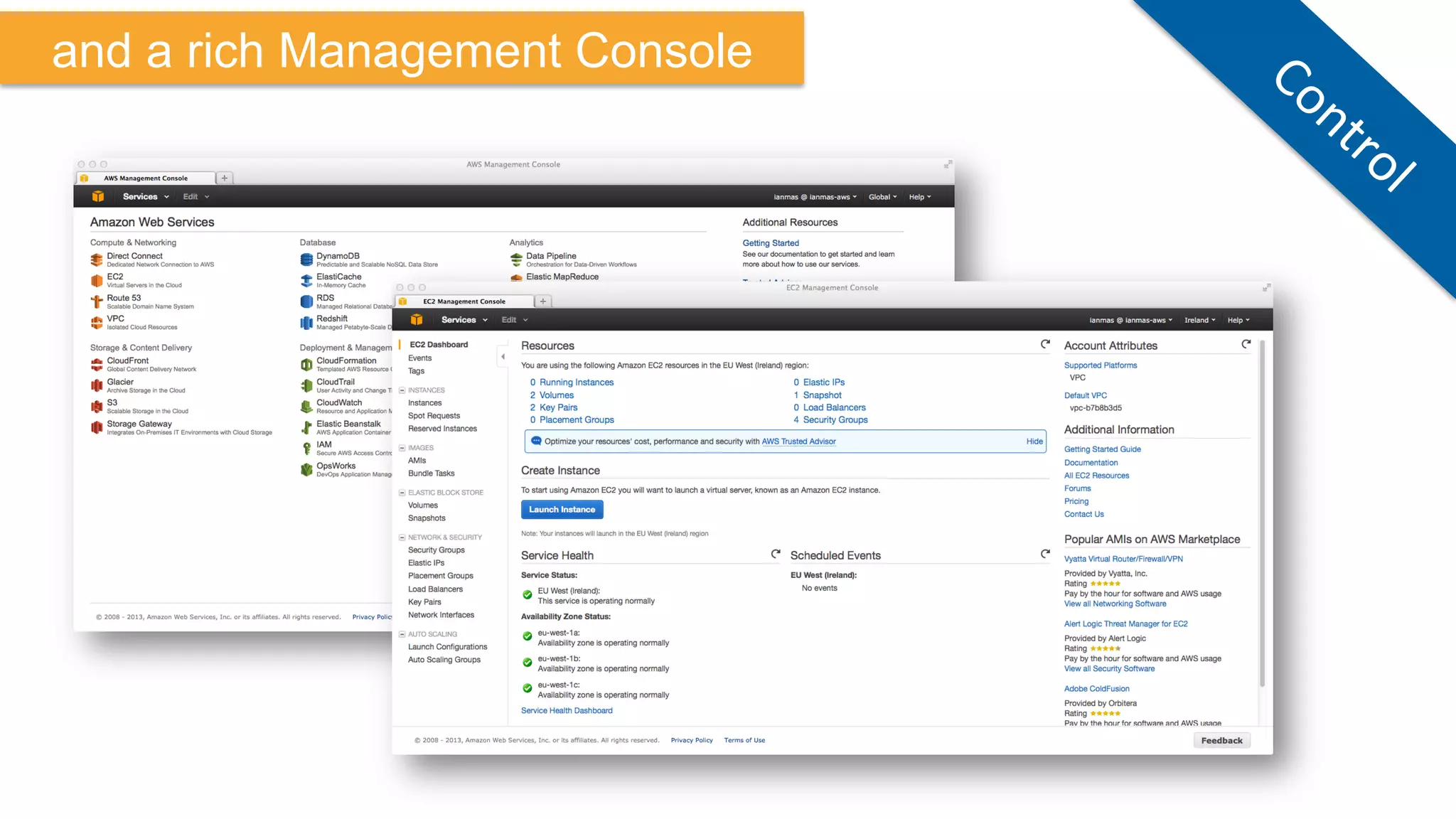
Task: Open Global region dropdown in back window
Action: [x=883, y=197]
